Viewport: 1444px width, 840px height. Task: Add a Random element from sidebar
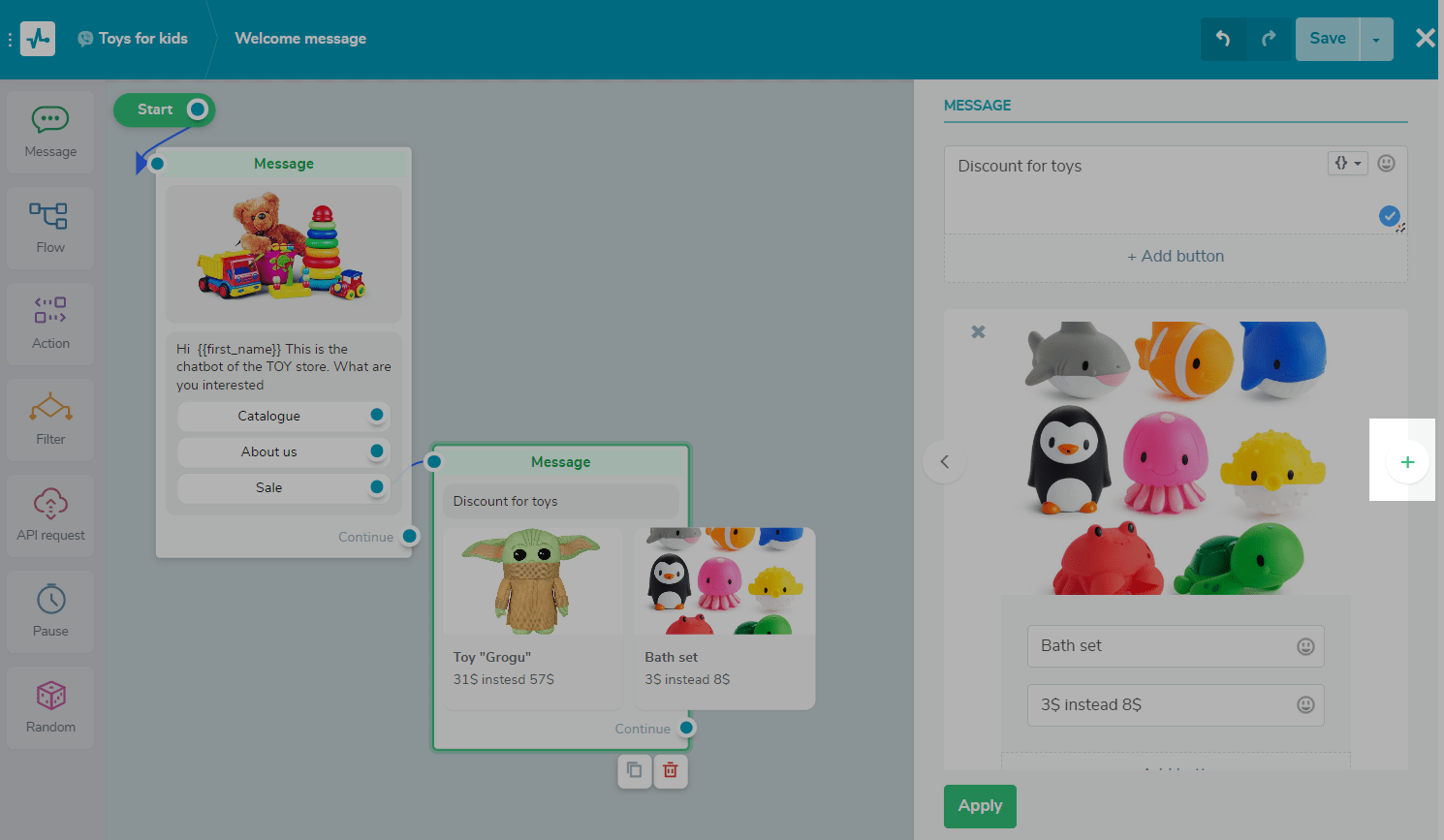pos(50,708)
